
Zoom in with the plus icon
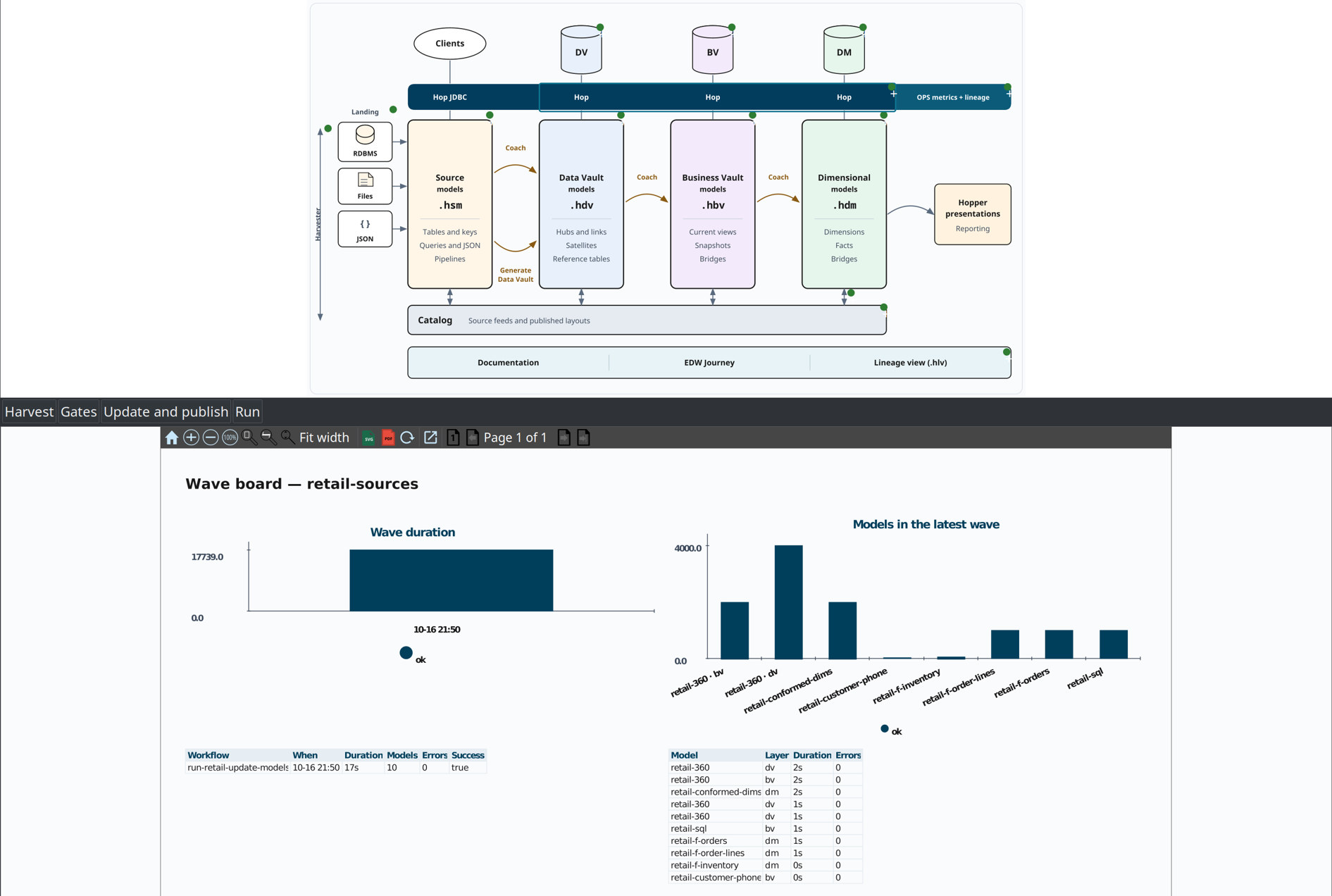pos(191,437)
